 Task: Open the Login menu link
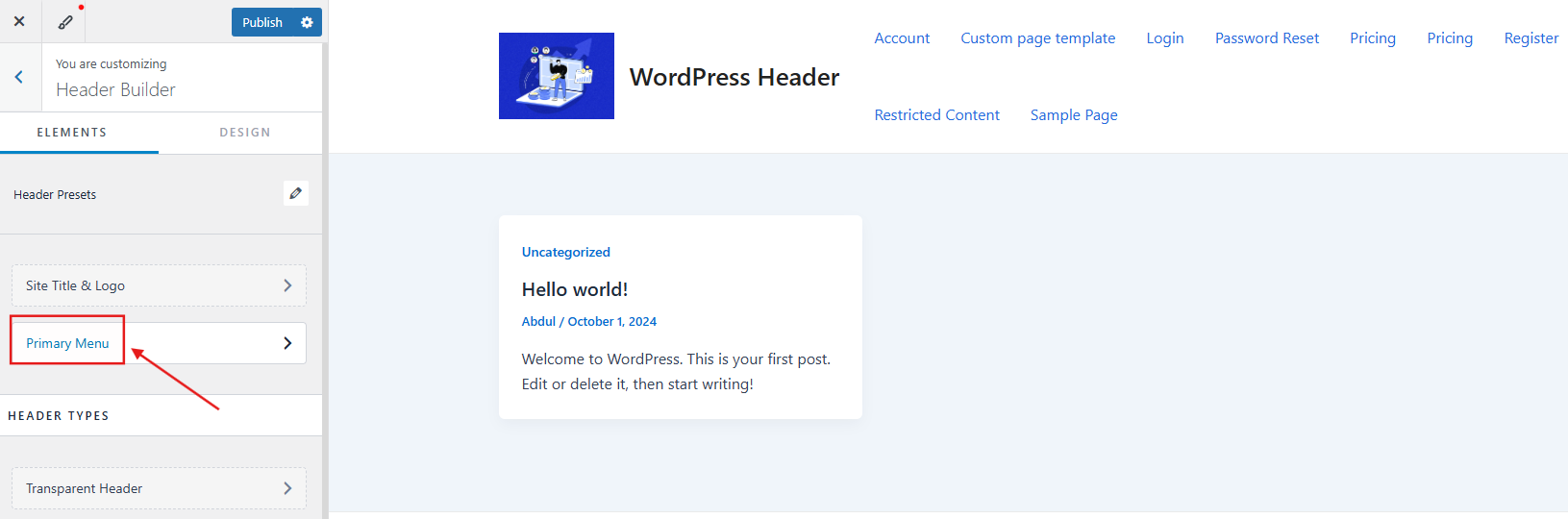(x=1165, y=38)
